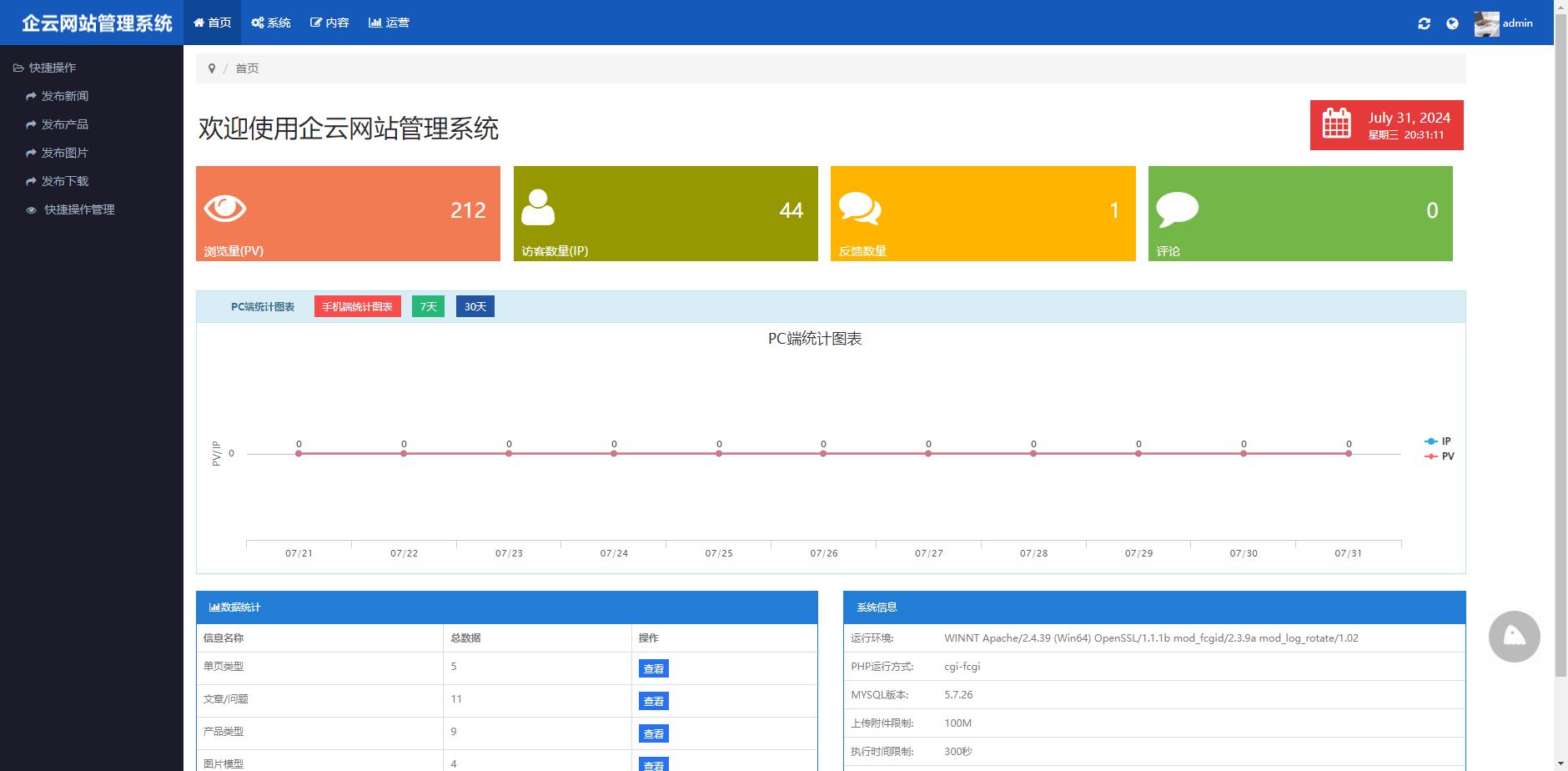Click 查看 for 图片模型 row
The image size is (1568, 771).
pos(654,764)
